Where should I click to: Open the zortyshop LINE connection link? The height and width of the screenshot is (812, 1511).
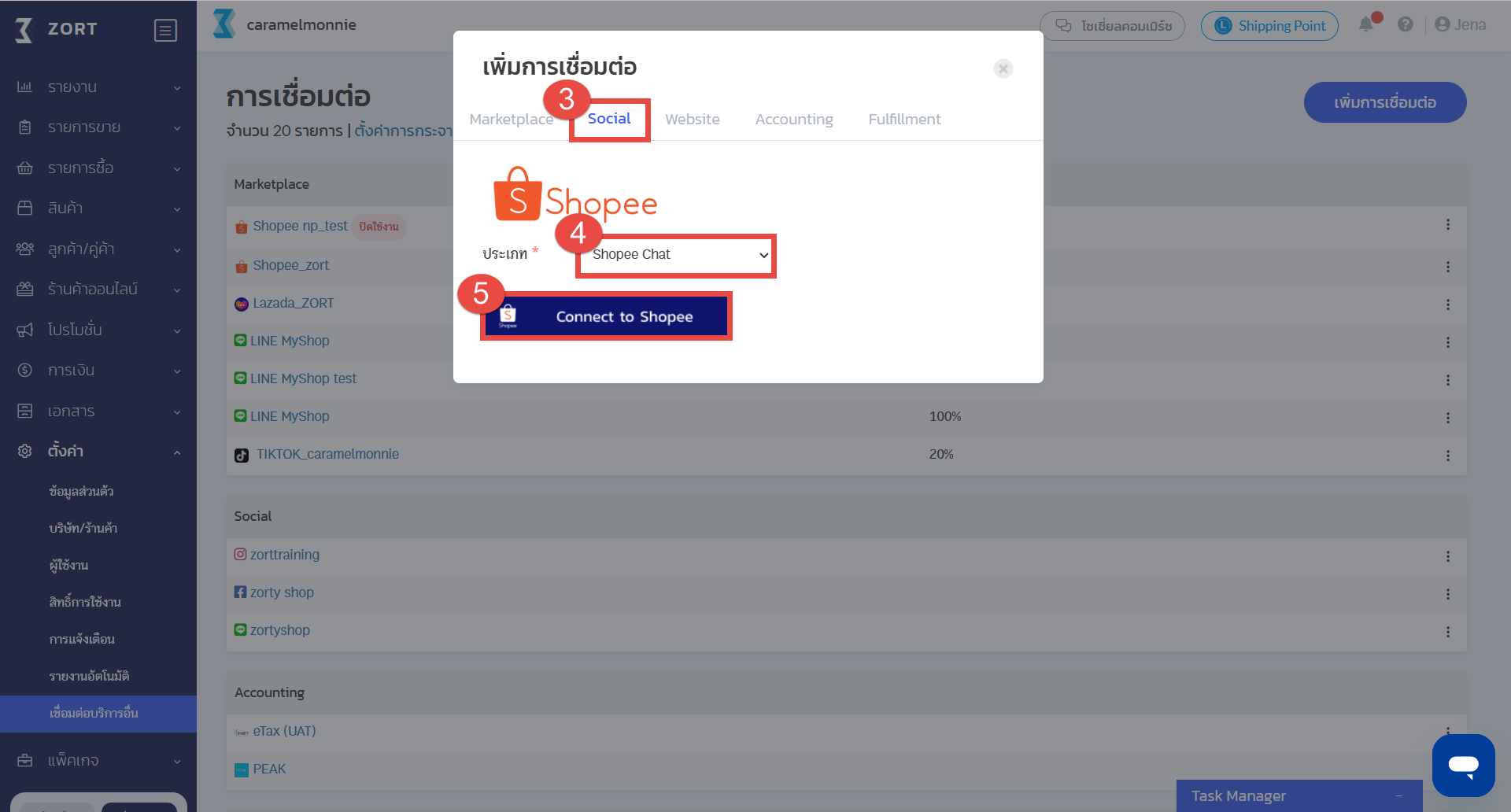pos(279,631)
